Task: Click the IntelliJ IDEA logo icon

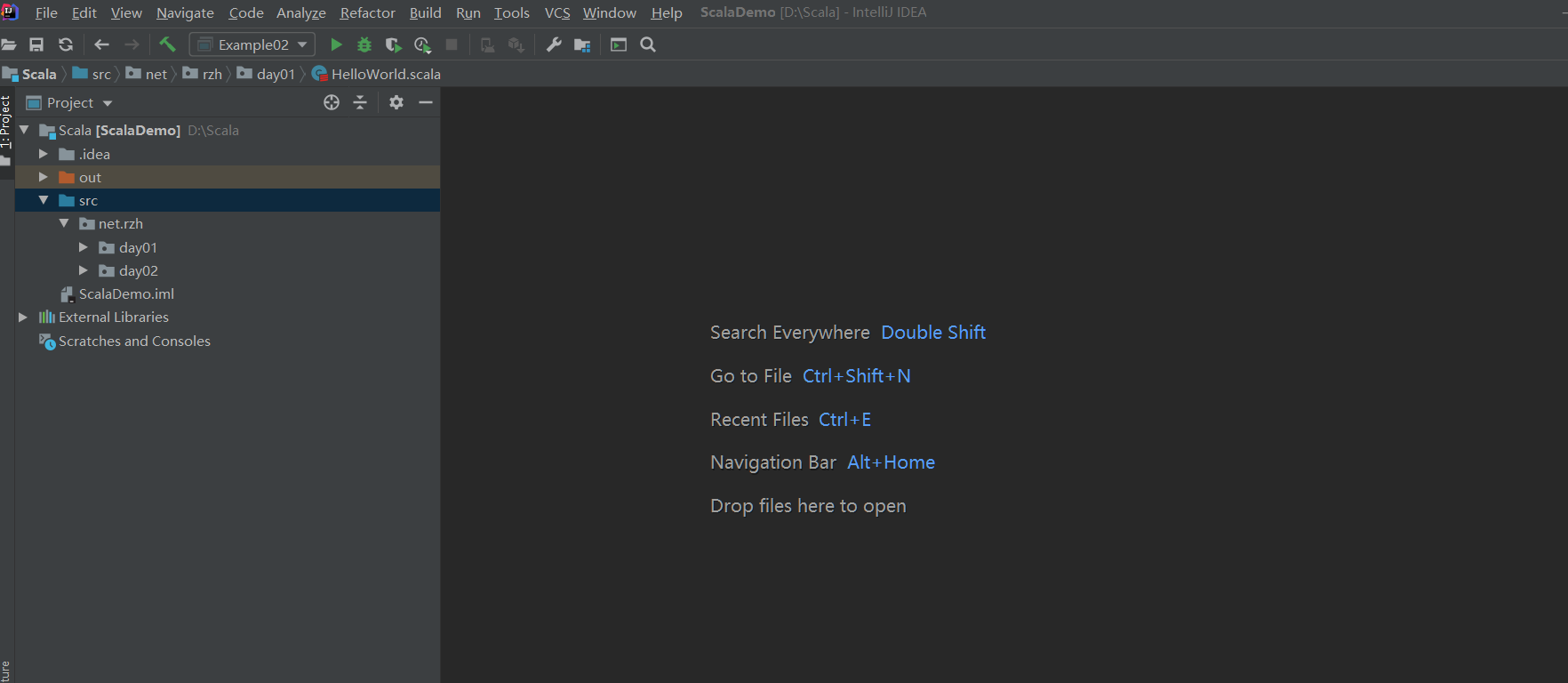Action: [10, 12]
